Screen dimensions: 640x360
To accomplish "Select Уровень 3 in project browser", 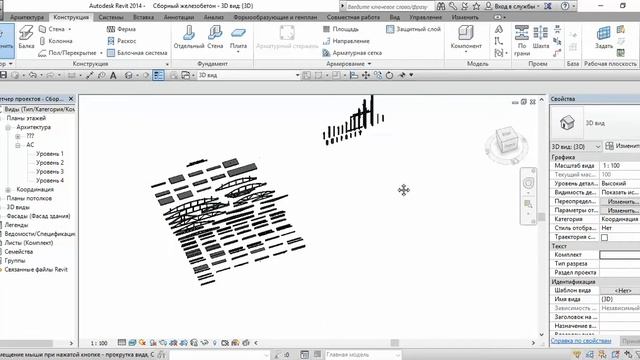I will pos(50,172).
